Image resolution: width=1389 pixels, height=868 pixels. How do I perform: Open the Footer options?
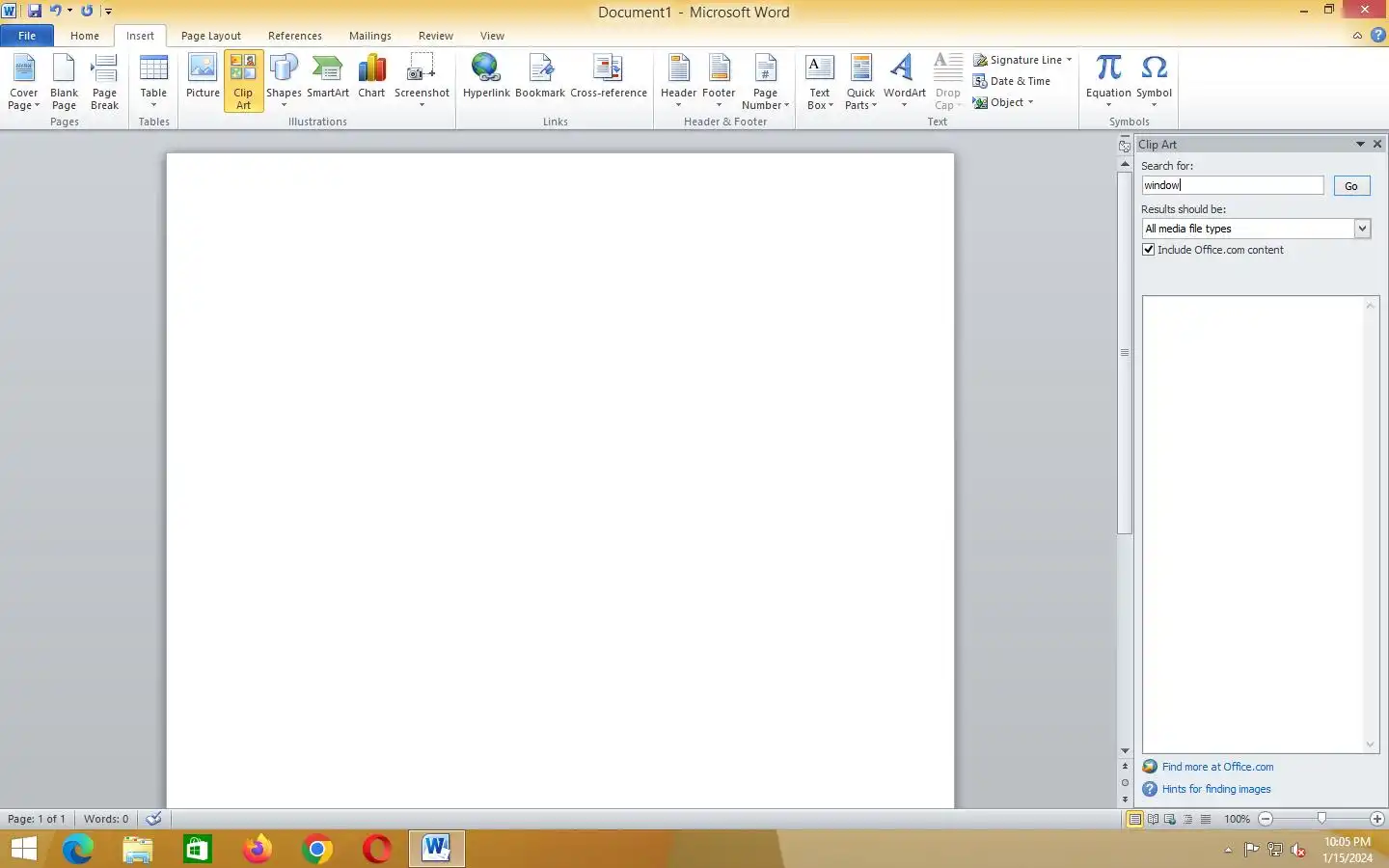(719, 82)
